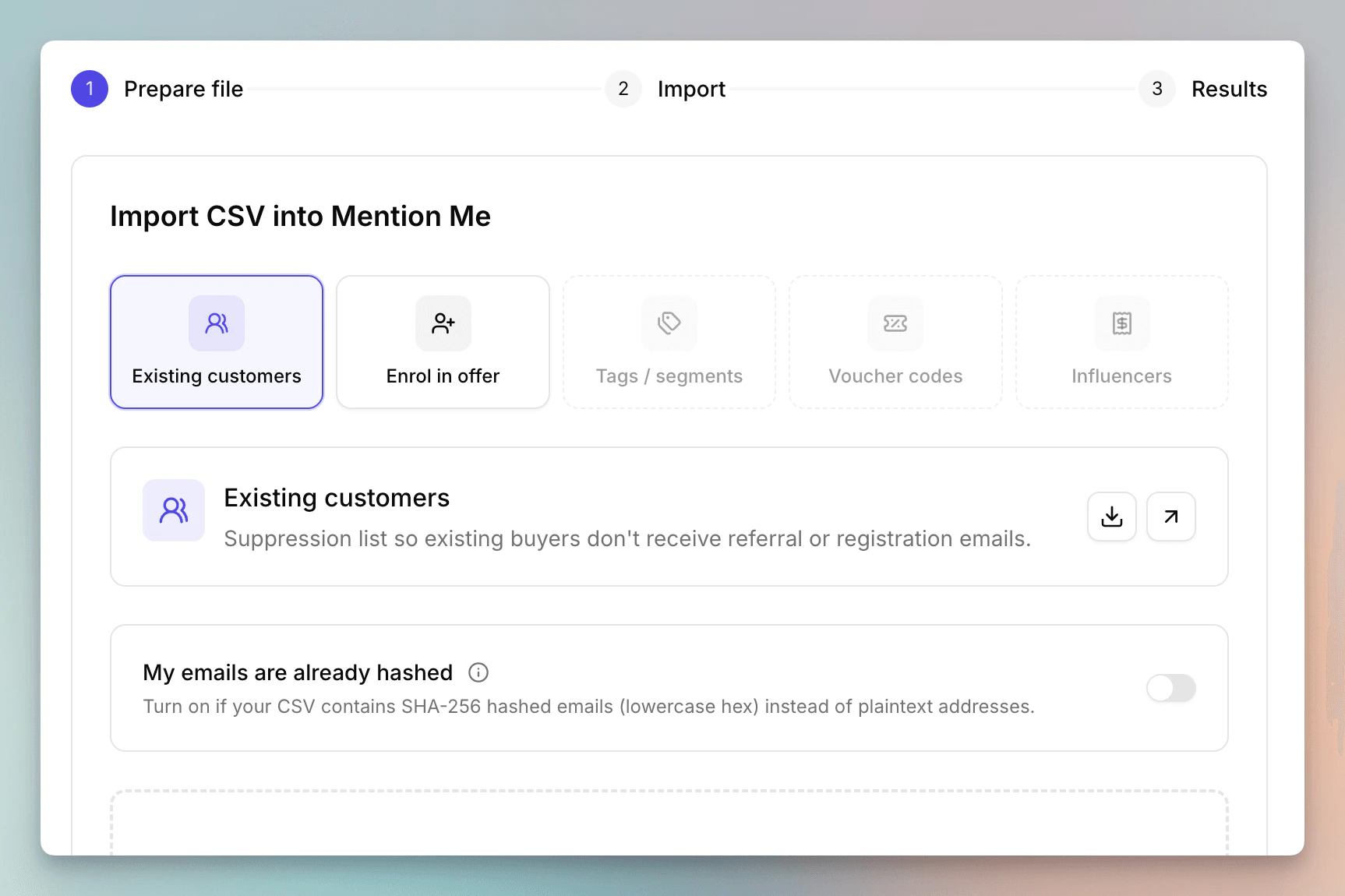Click the Import CSV into Mention Me heading
Image resolution: width=1345 pixels, height=896 pixels.
coord(300,216)
